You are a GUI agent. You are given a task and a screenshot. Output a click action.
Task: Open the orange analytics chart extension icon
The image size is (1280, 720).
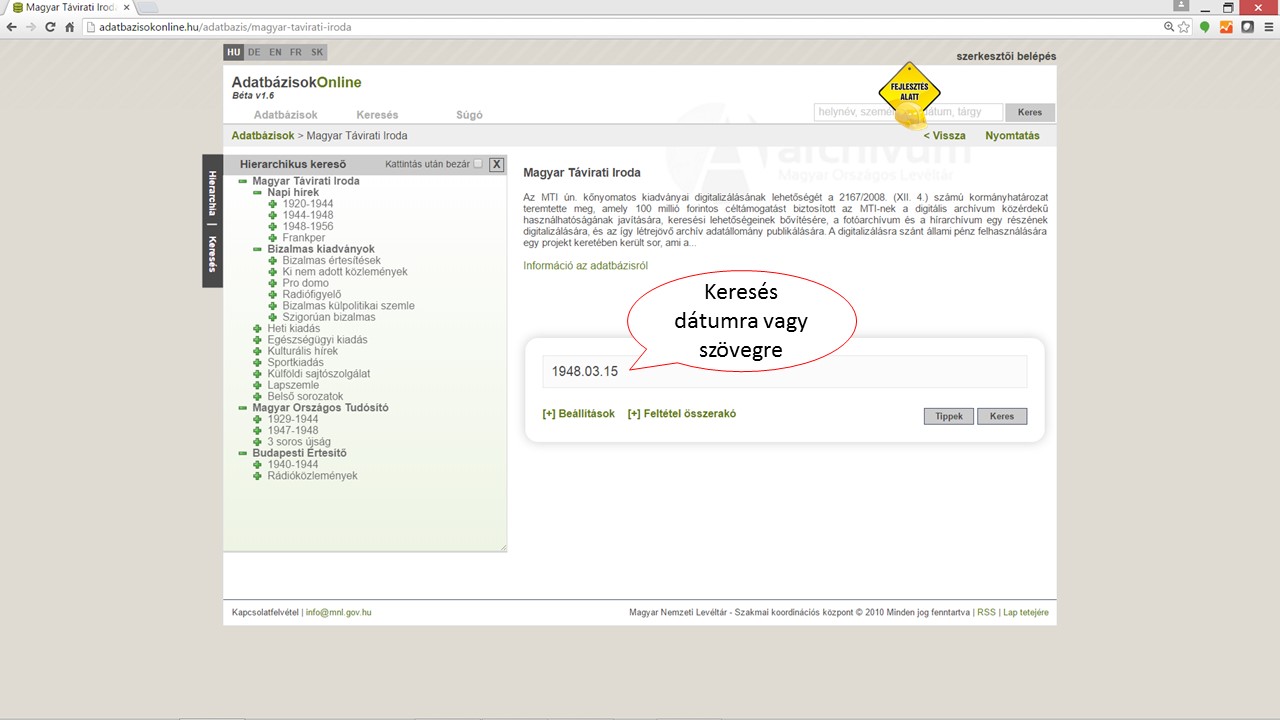click(1226, 27)
